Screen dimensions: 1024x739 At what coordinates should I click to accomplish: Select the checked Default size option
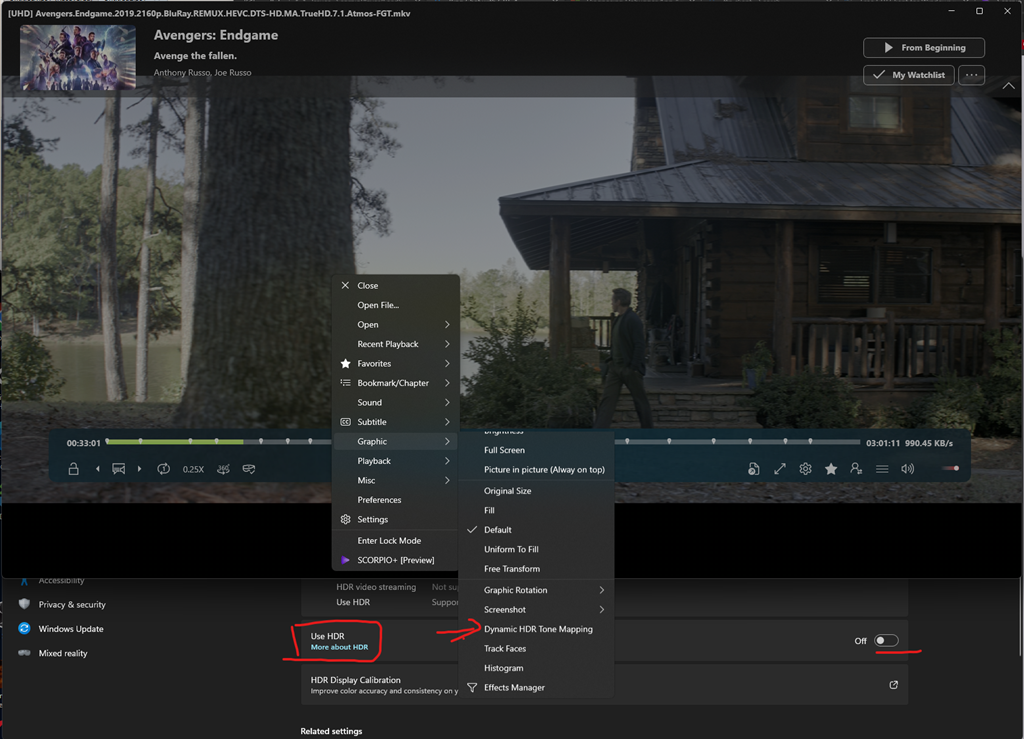point(498,530)
